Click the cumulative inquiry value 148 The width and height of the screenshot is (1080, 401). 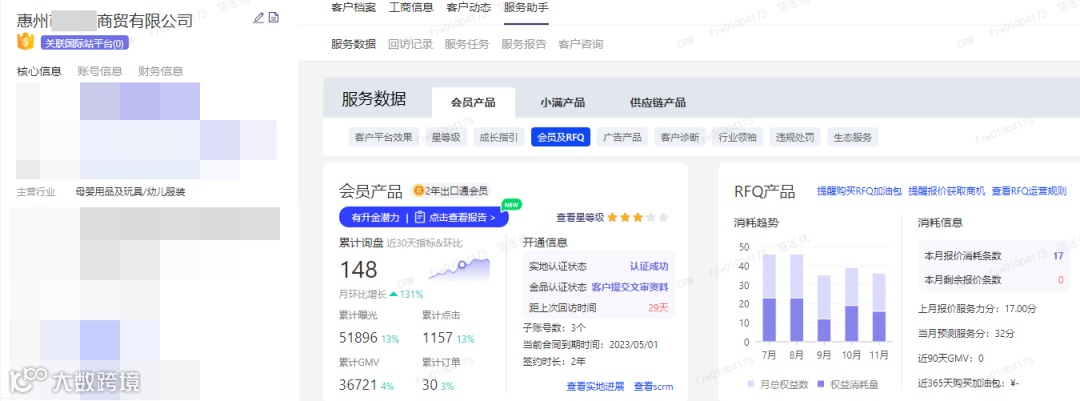coord(359,269)
